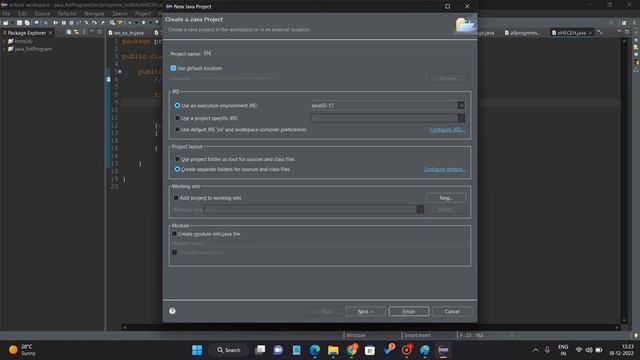
Task: Click Save icon in Eclipse toolbar
Action: point(19,23)
